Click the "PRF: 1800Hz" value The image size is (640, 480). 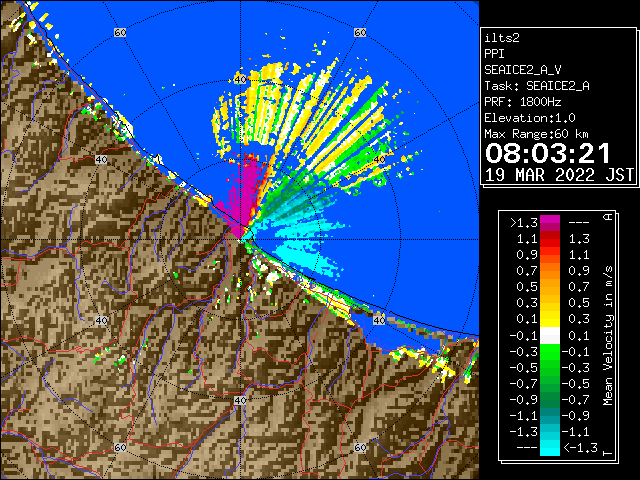coord(522,102)
